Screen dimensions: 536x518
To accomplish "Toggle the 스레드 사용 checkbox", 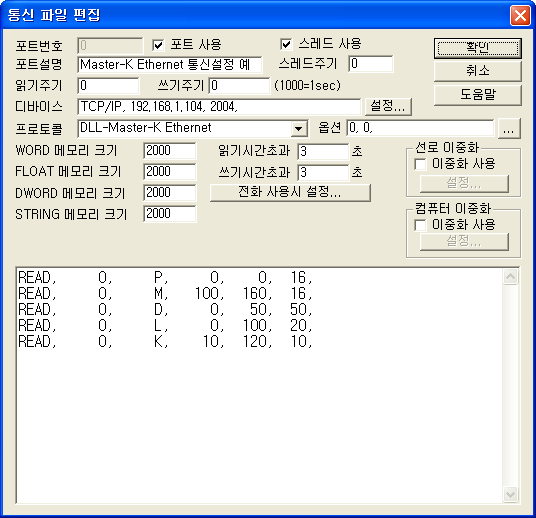I will coord(286,44).
